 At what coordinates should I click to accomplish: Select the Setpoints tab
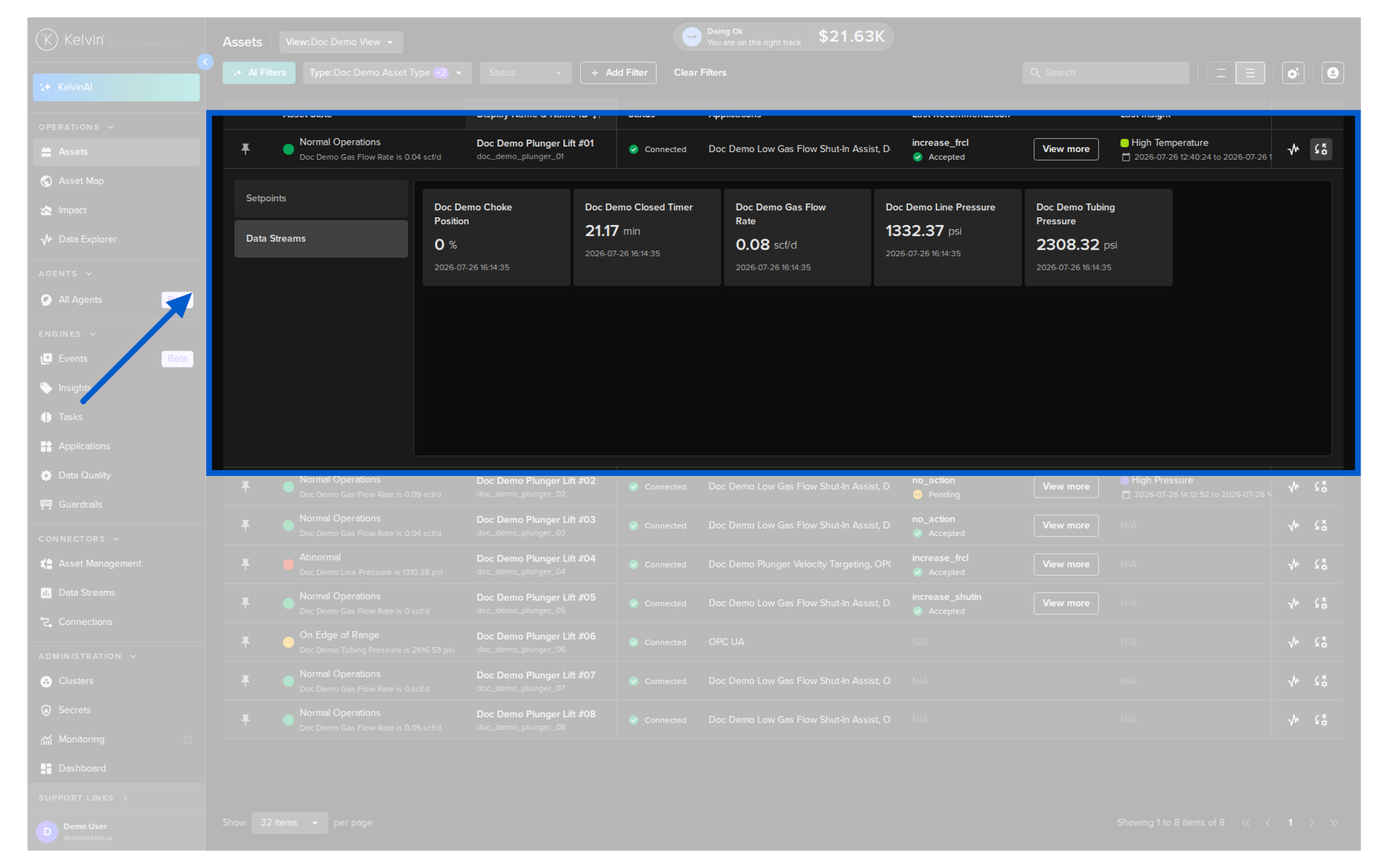click(321, 199)
